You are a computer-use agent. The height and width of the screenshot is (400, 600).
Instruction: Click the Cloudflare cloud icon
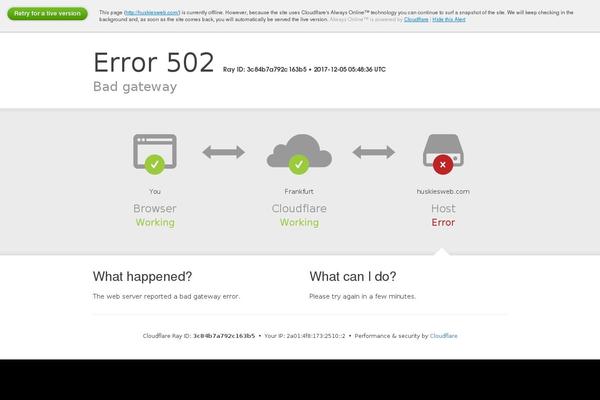[x=299, y=151]
